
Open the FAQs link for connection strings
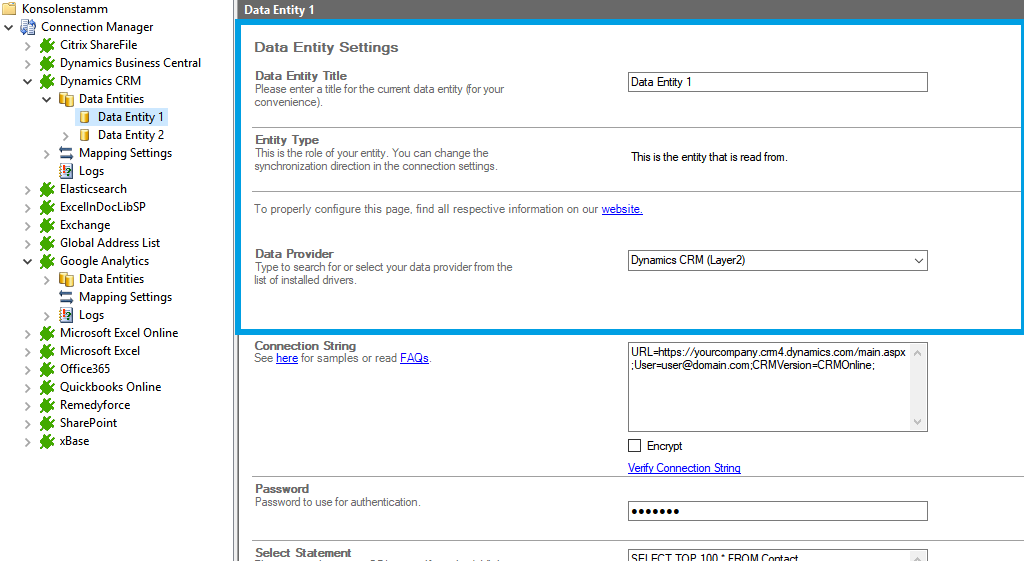coord(414,358)
